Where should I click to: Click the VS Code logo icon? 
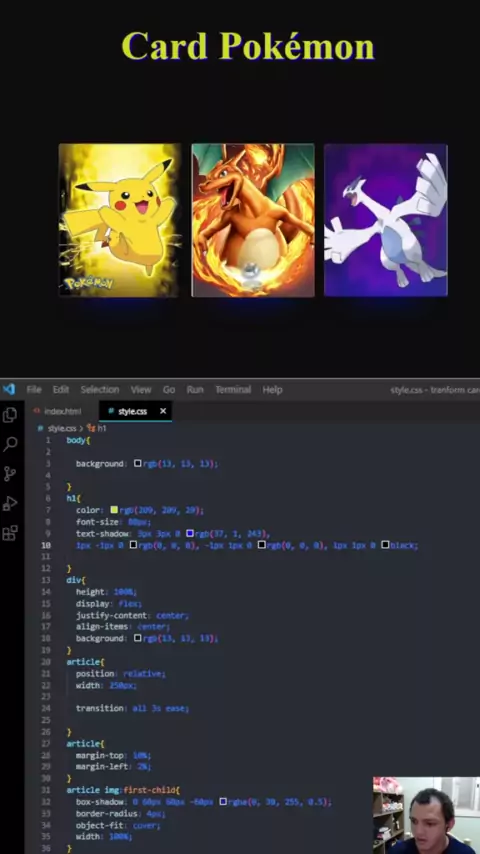(9, 389)
